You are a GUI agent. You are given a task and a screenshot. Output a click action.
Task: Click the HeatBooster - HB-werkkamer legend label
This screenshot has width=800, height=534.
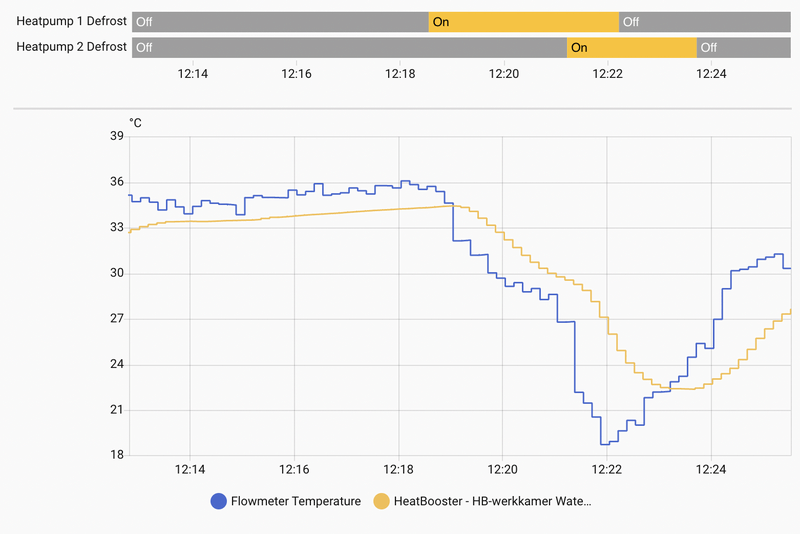click(492, 501)
